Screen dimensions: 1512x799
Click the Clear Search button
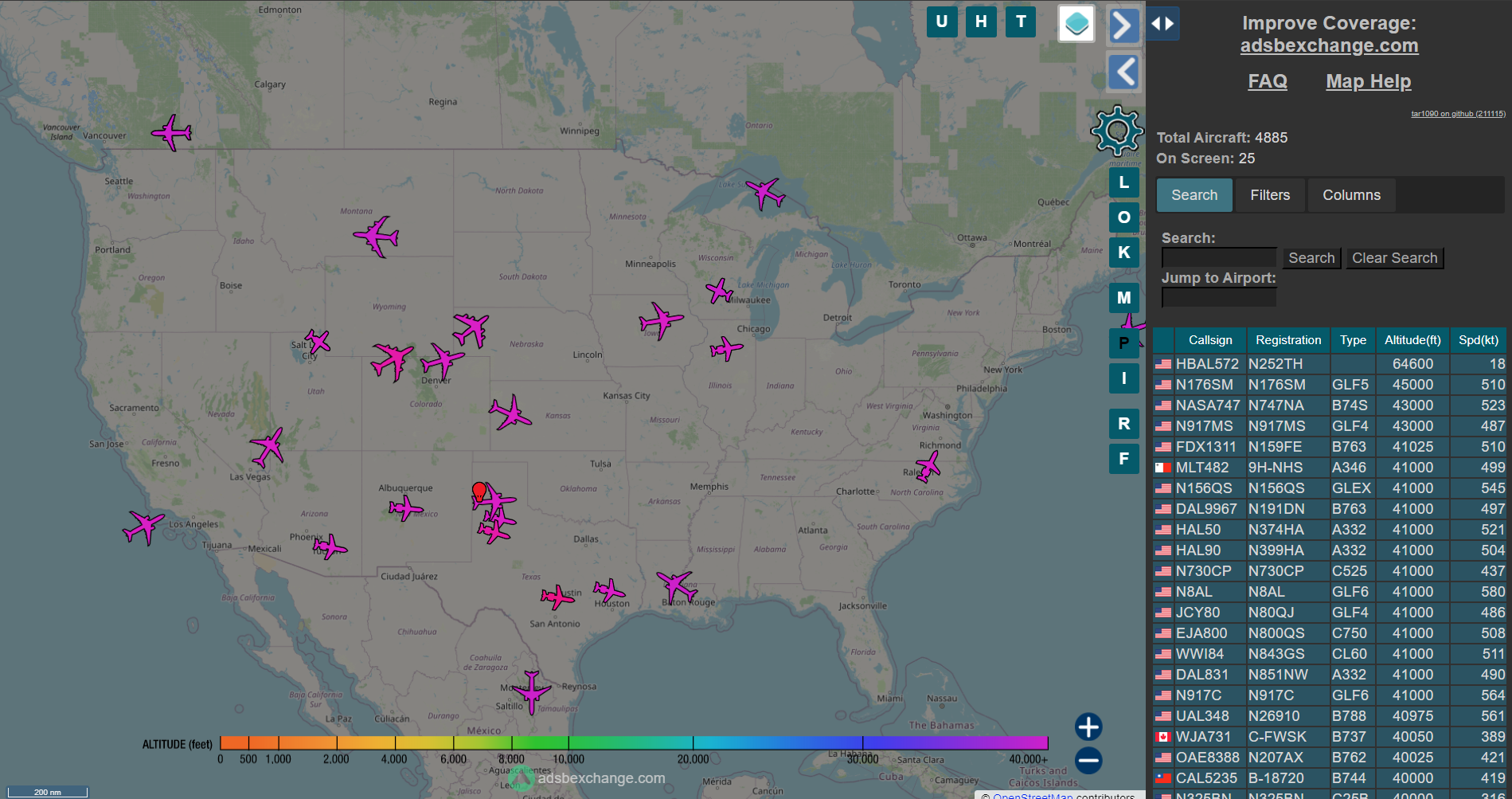point(1394,258)
